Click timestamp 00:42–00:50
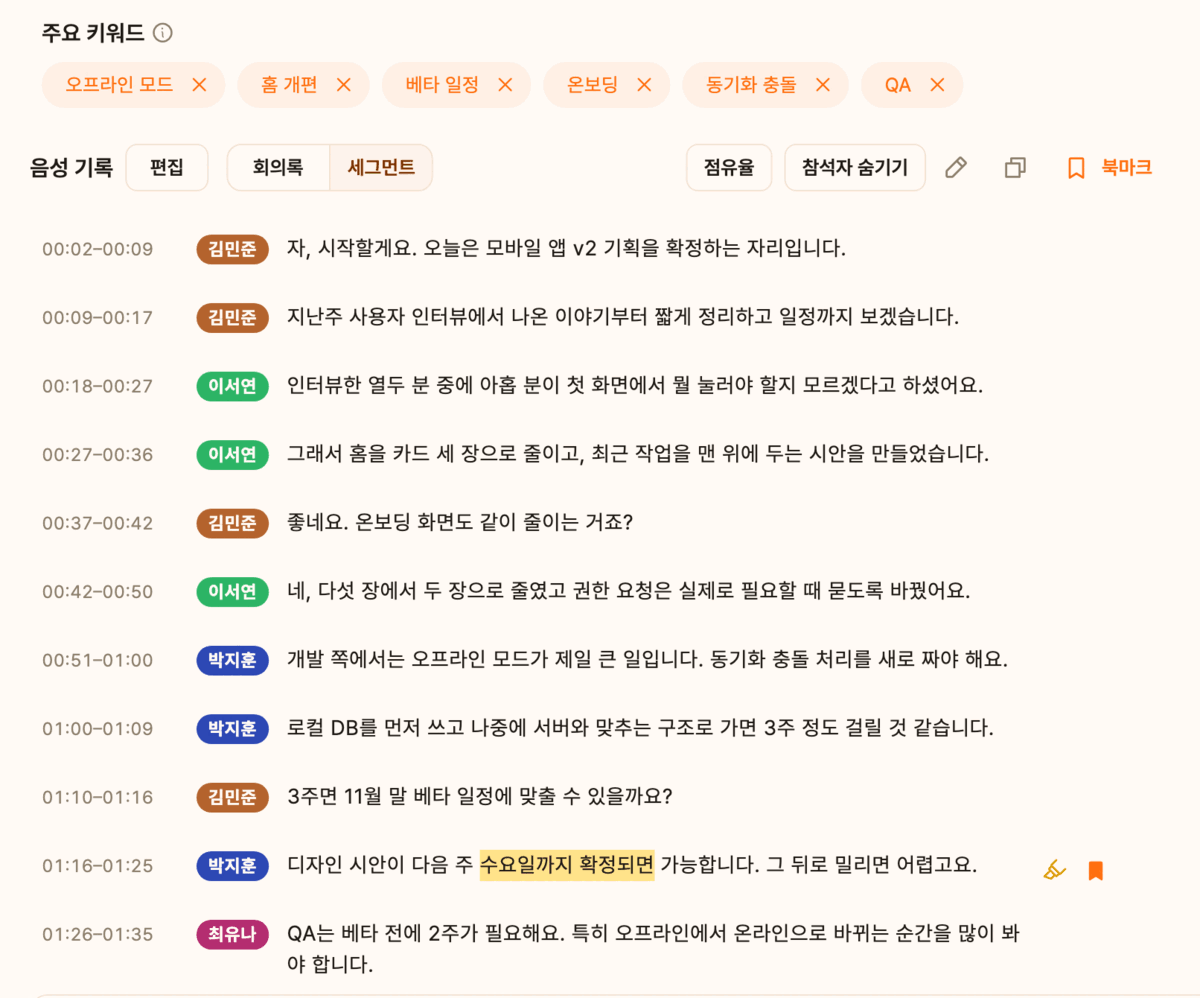This screenshot has width=1200, height=998. [x=97, y=592]
